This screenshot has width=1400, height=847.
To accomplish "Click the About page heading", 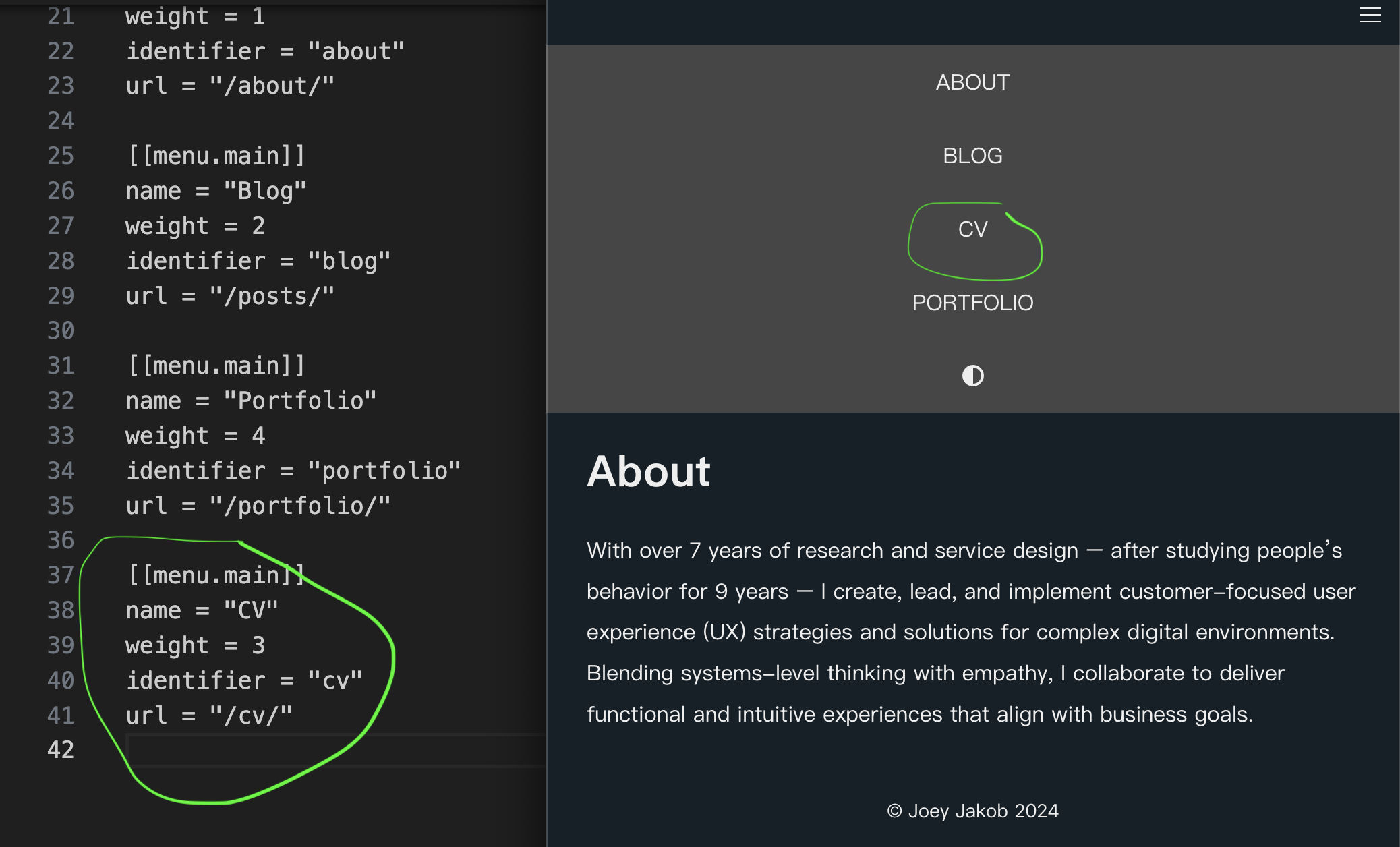I will (x=648, y=471).
